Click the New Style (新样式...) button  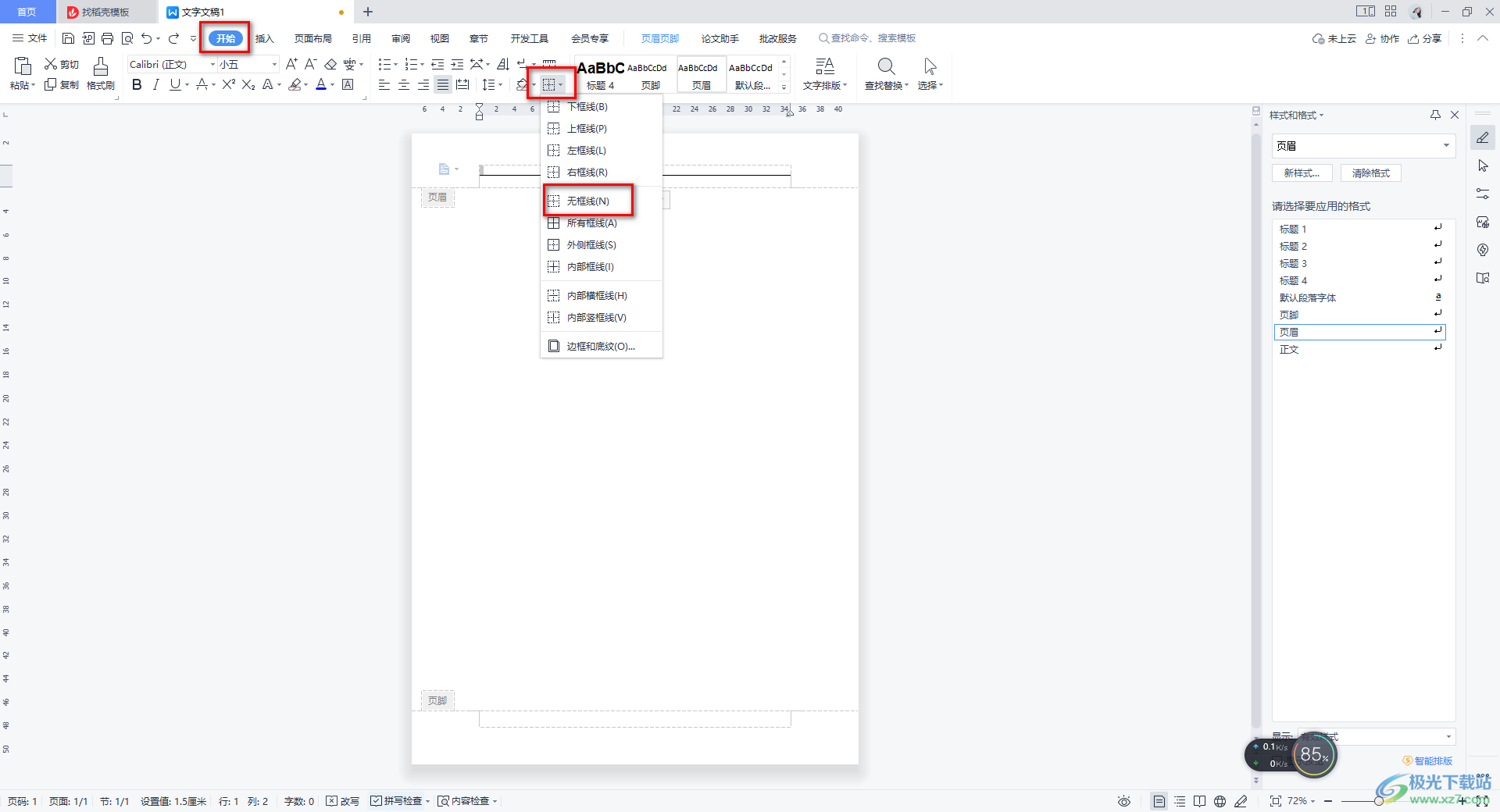pyautogui.click(x=1302, y=173)
